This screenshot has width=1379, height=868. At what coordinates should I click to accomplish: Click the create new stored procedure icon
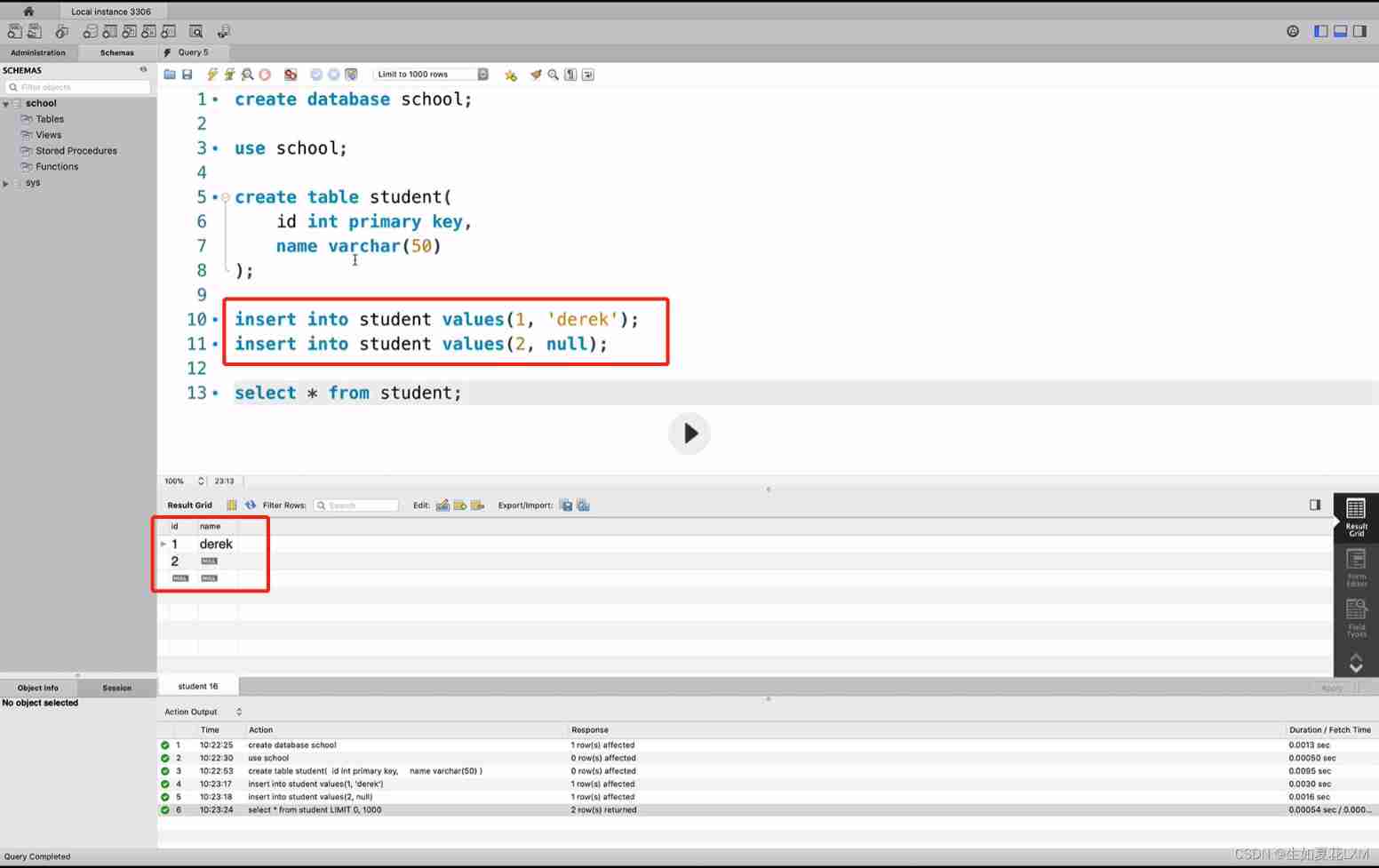point(148,32)
